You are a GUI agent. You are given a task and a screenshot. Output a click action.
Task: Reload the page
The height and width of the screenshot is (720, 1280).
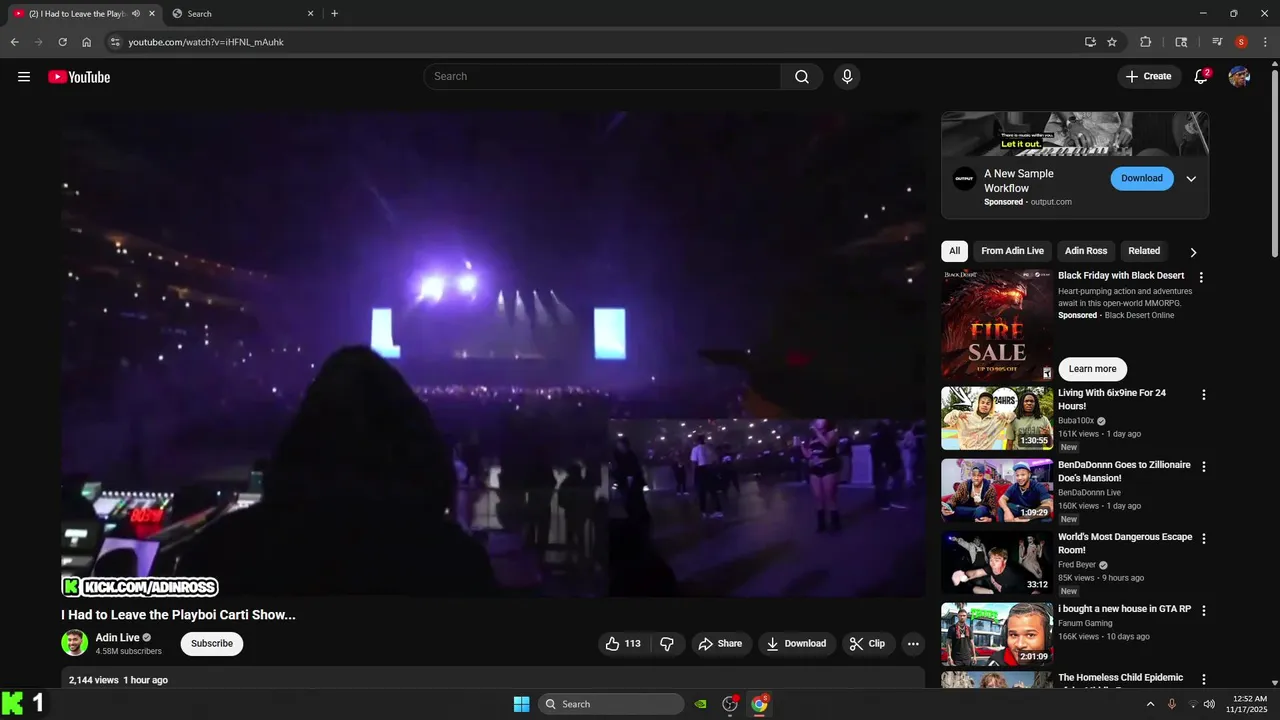62,42
